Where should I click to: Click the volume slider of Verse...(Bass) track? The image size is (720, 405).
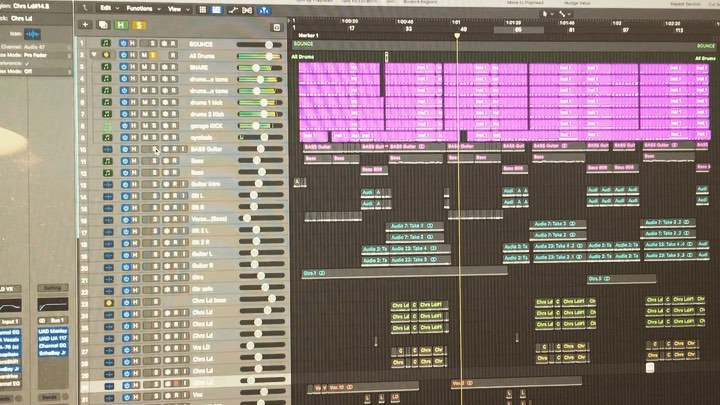[262, 218]
